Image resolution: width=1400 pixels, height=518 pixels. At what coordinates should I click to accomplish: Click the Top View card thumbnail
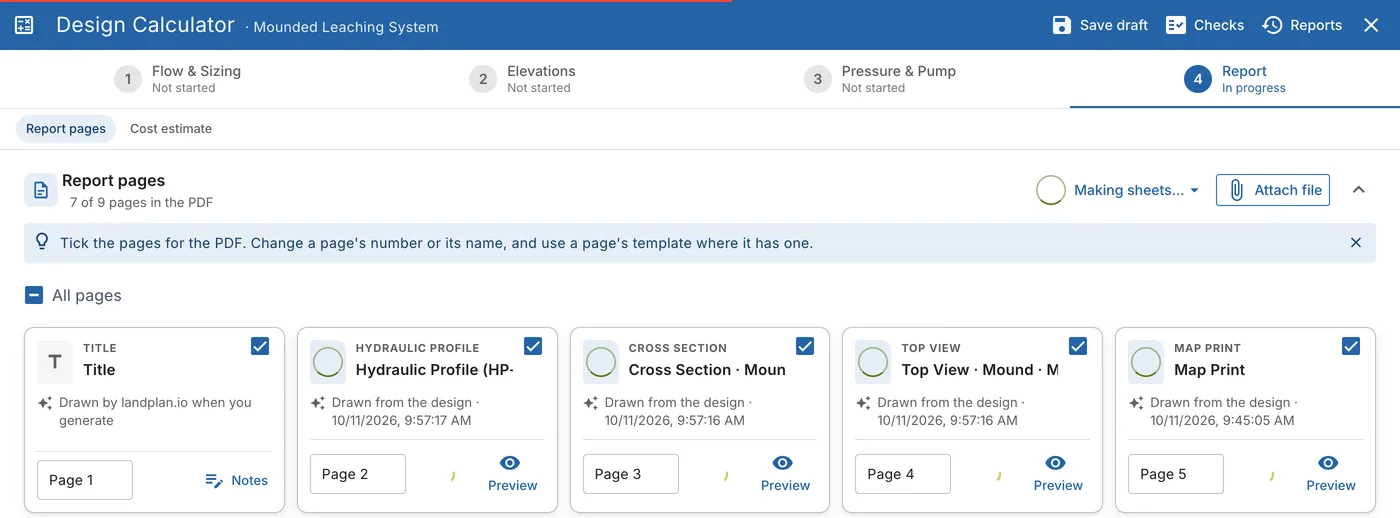(x=873, y=362)
